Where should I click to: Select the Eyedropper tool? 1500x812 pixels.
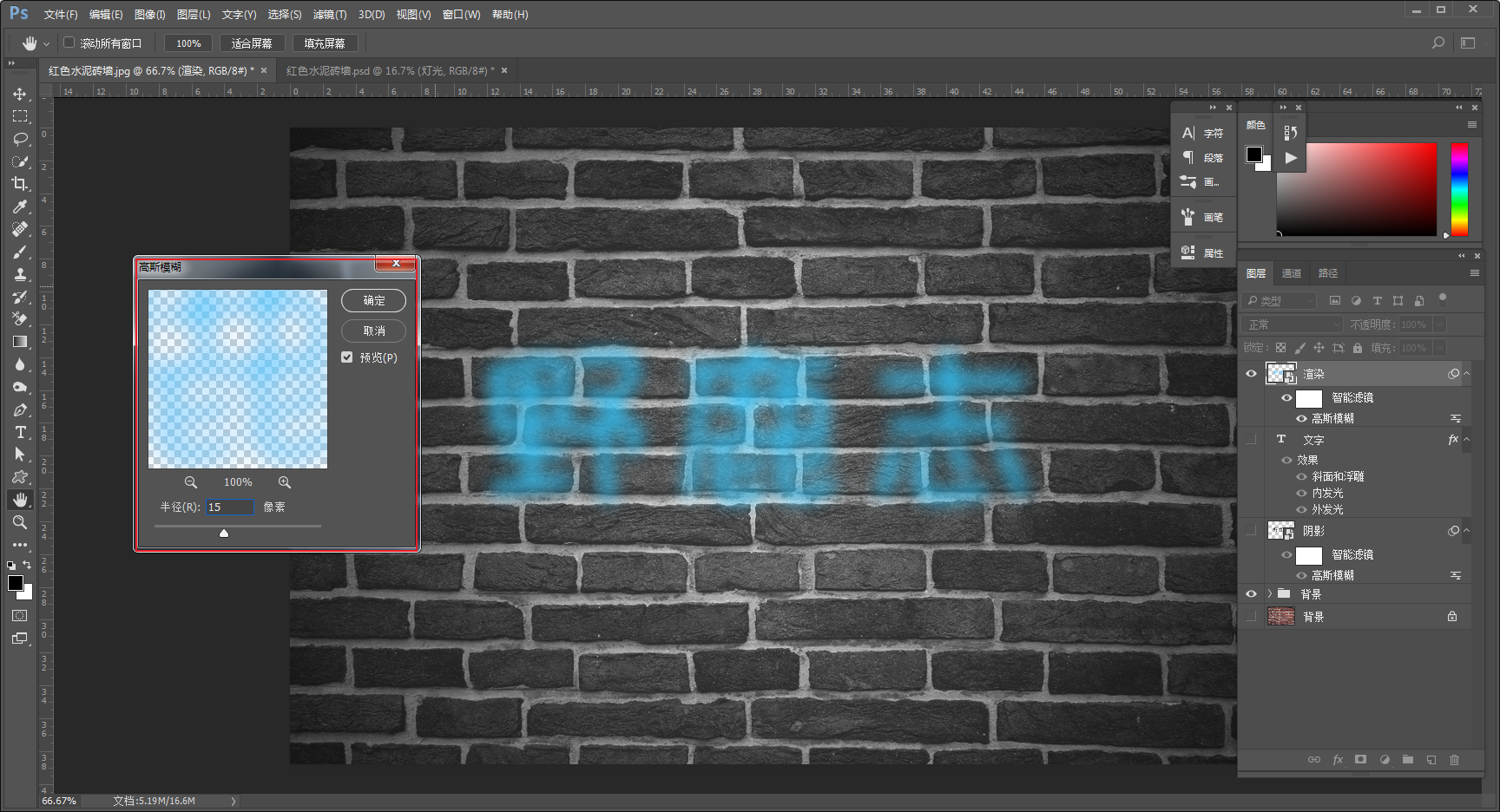click(x=20, y=206)
